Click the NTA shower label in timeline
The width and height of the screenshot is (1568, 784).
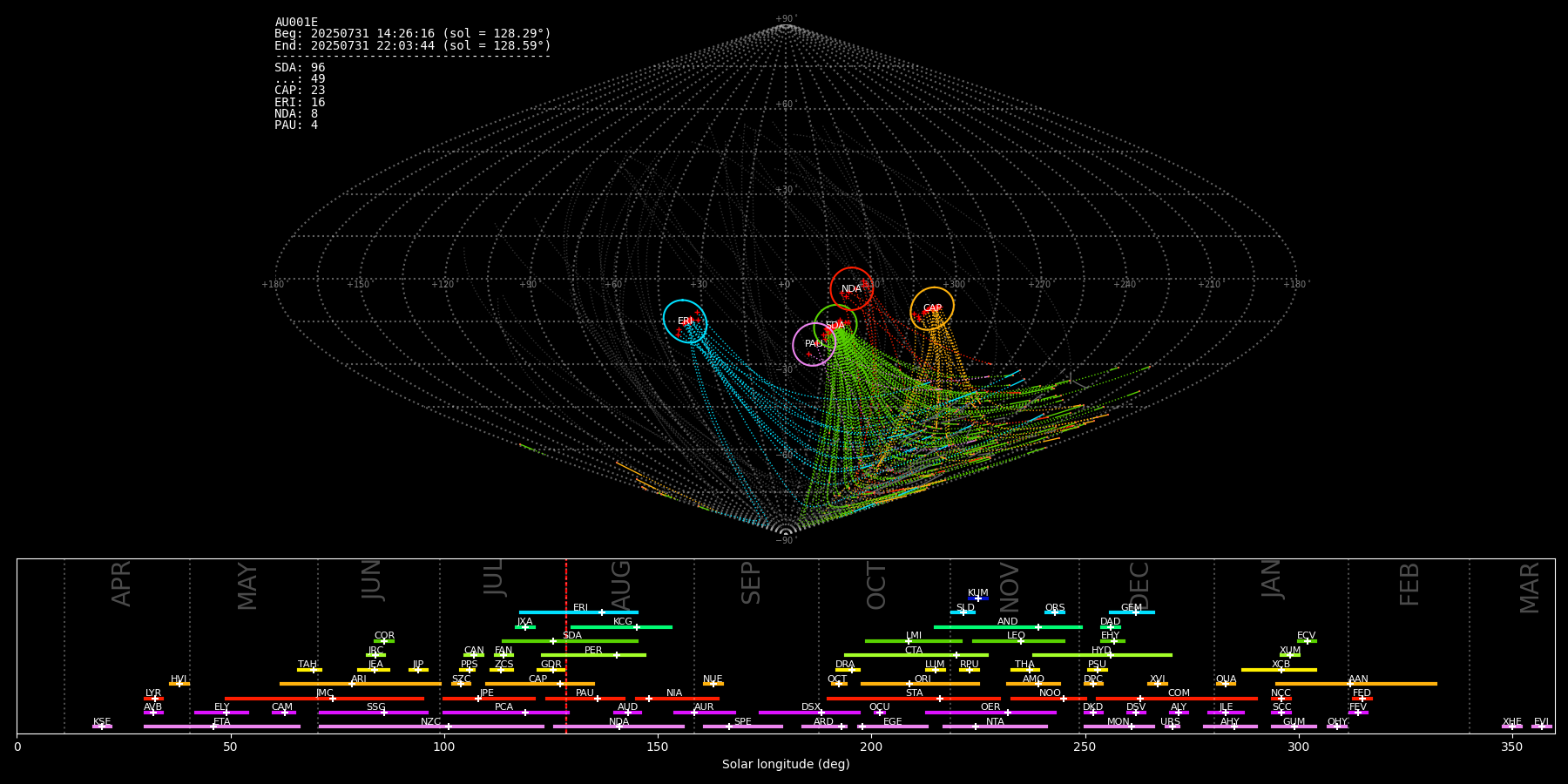click(x=995, y=722)
